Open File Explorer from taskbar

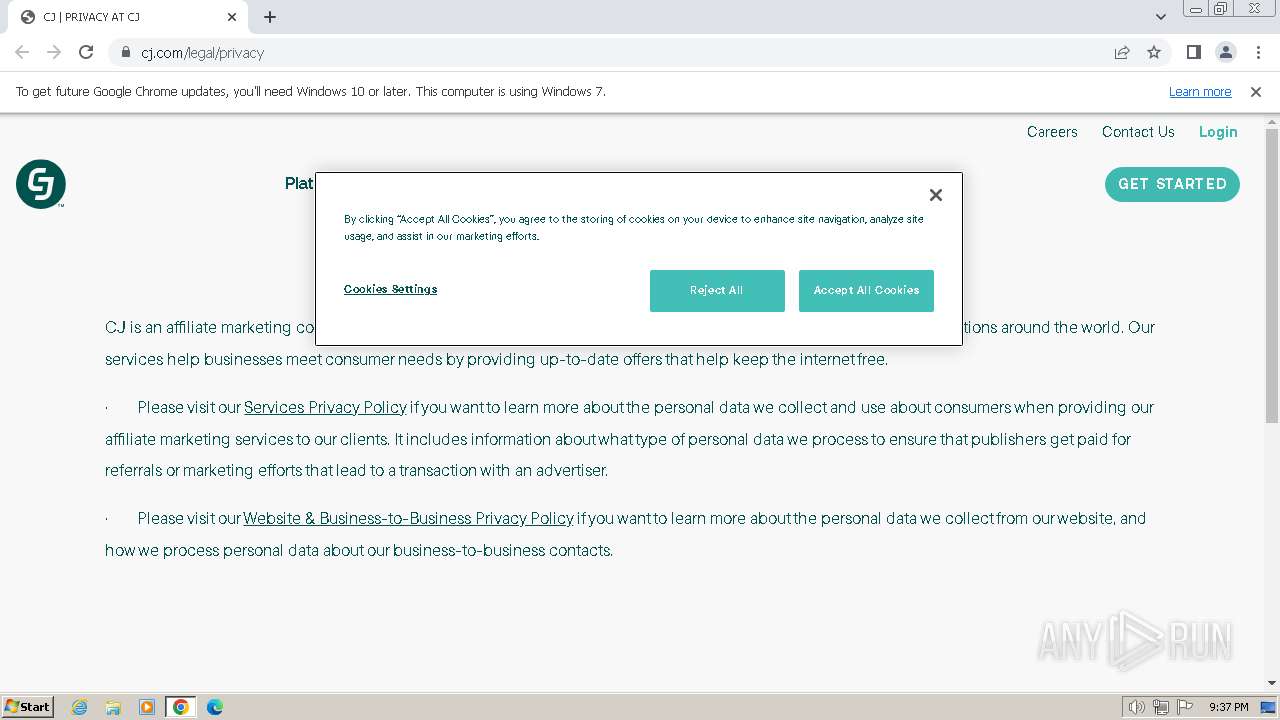113,707
